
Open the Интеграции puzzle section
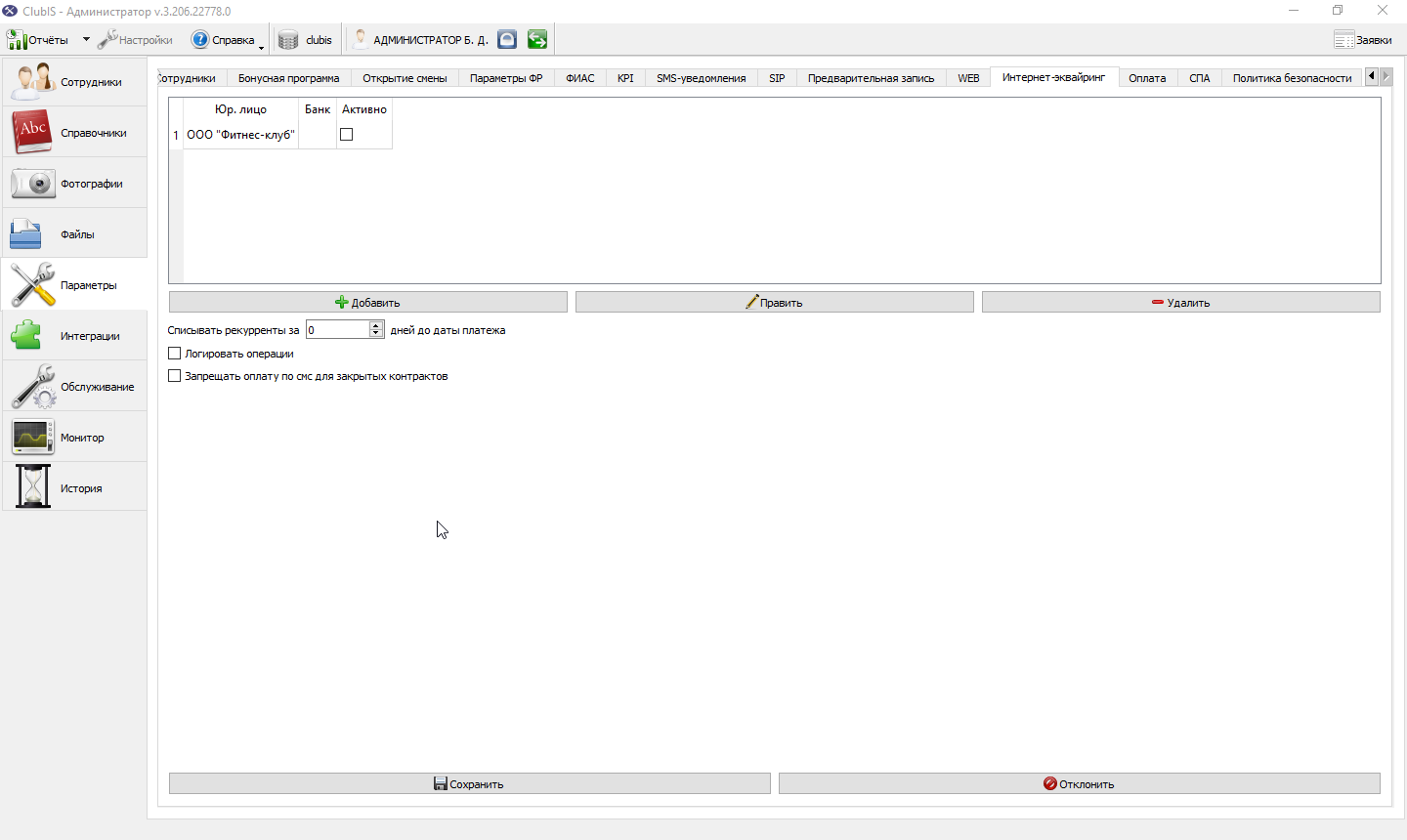click(x=74, y=336)
